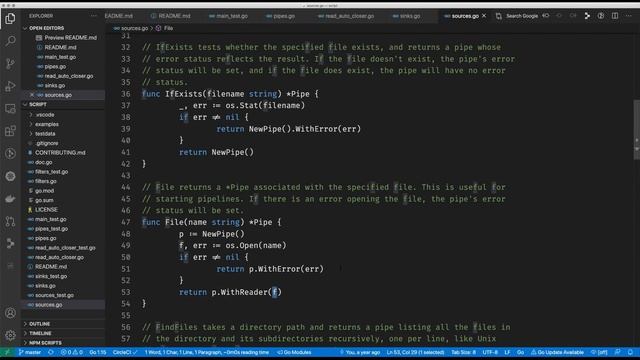Image resolution: width=640 pixels, height=360 pixels.
Task: Open CONTRIBUTING.md in file tree
Action: click(60, 153)
